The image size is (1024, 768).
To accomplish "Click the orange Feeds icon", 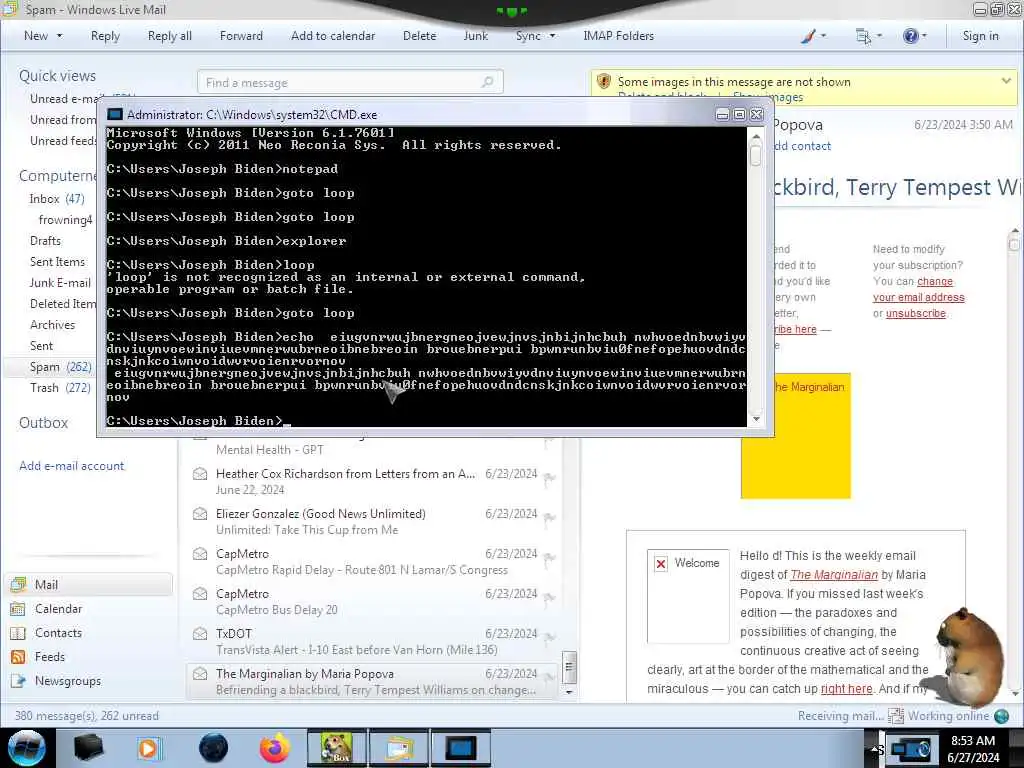I will coord(18,657).
